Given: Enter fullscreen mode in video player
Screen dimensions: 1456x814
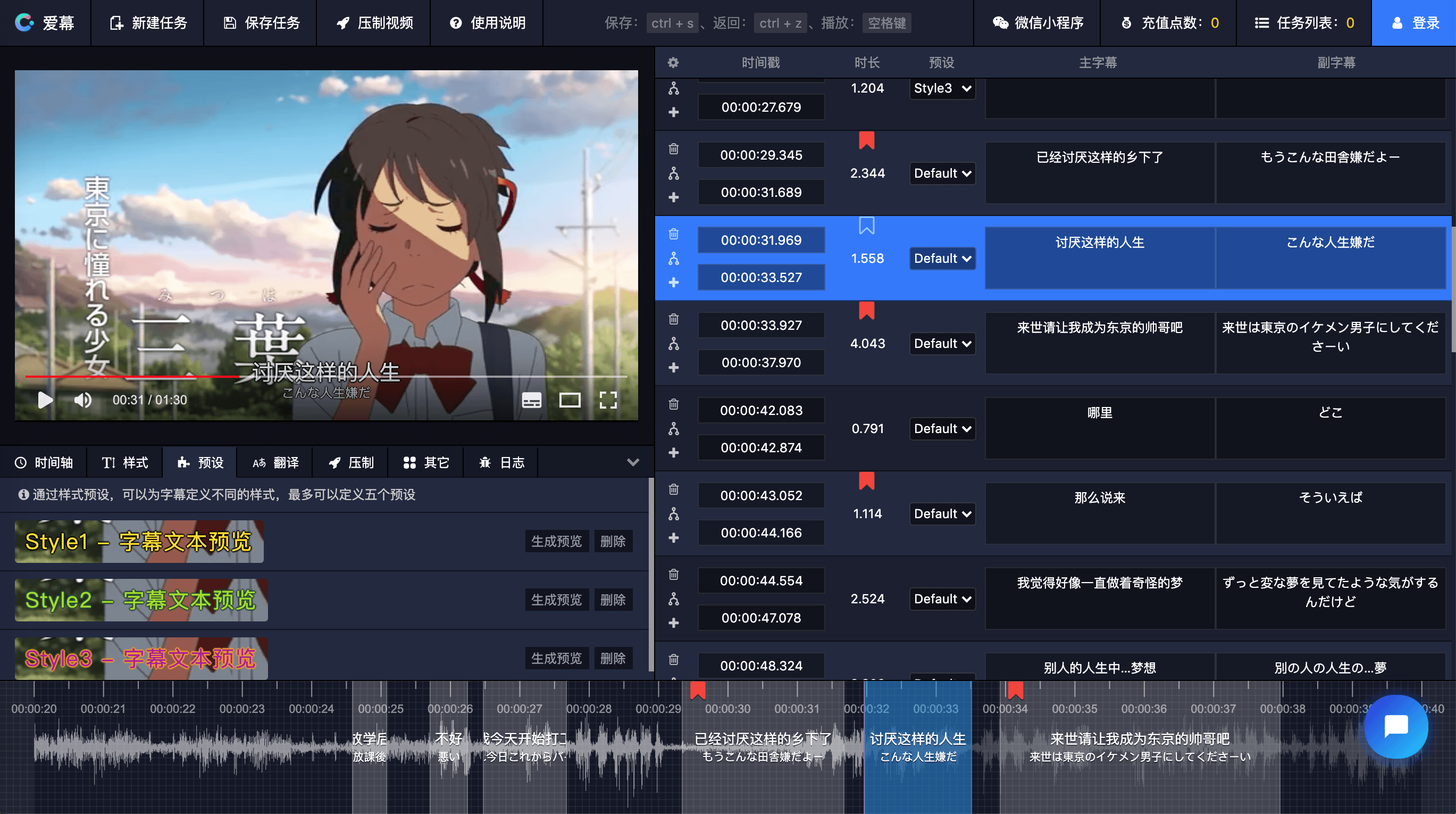Looking at the screenshot, I should [608, 400].
